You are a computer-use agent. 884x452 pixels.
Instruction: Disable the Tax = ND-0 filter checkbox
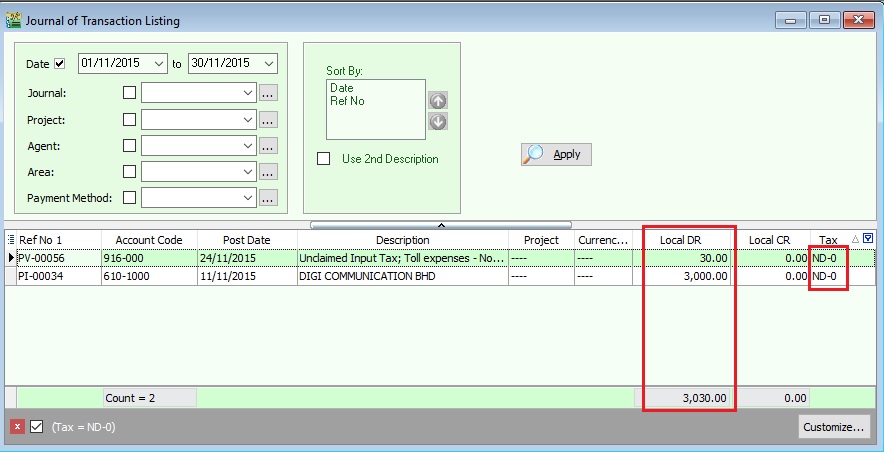tap(37, 427)
